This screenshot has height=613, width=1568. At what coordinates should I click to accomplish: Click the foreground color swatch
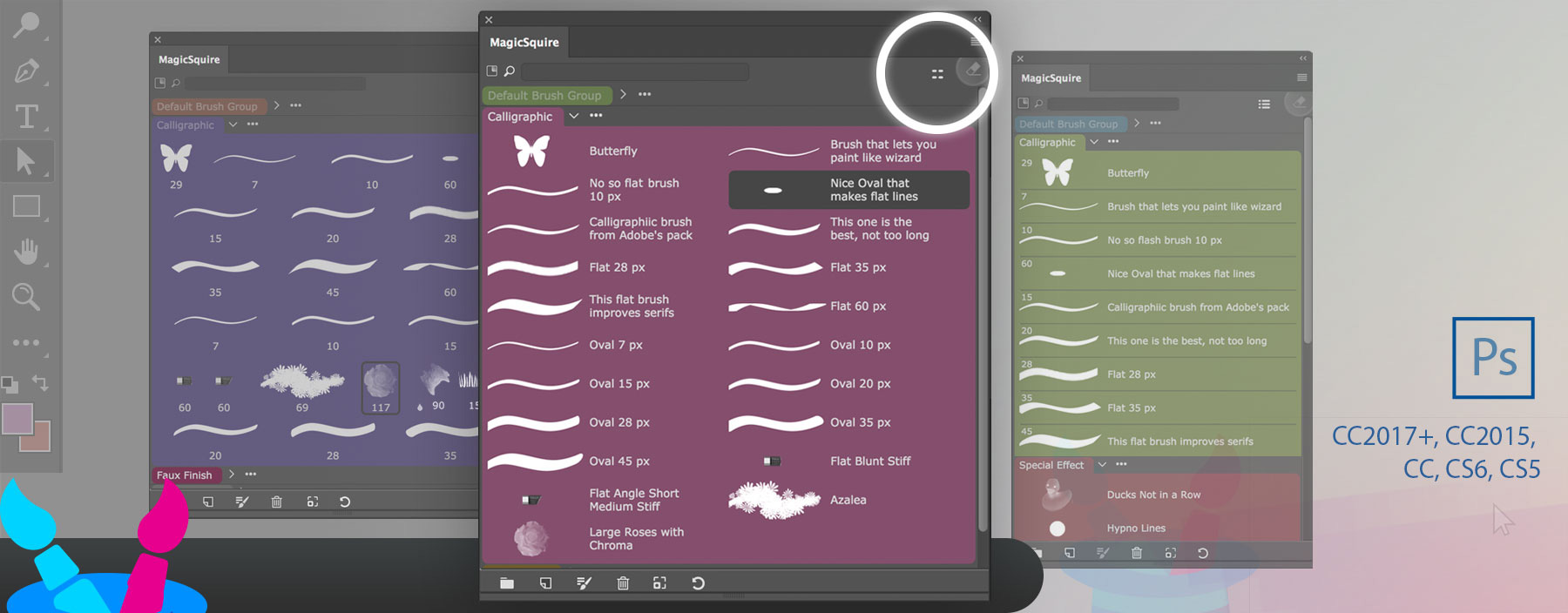pyautogui.click(x=17, y=419)
